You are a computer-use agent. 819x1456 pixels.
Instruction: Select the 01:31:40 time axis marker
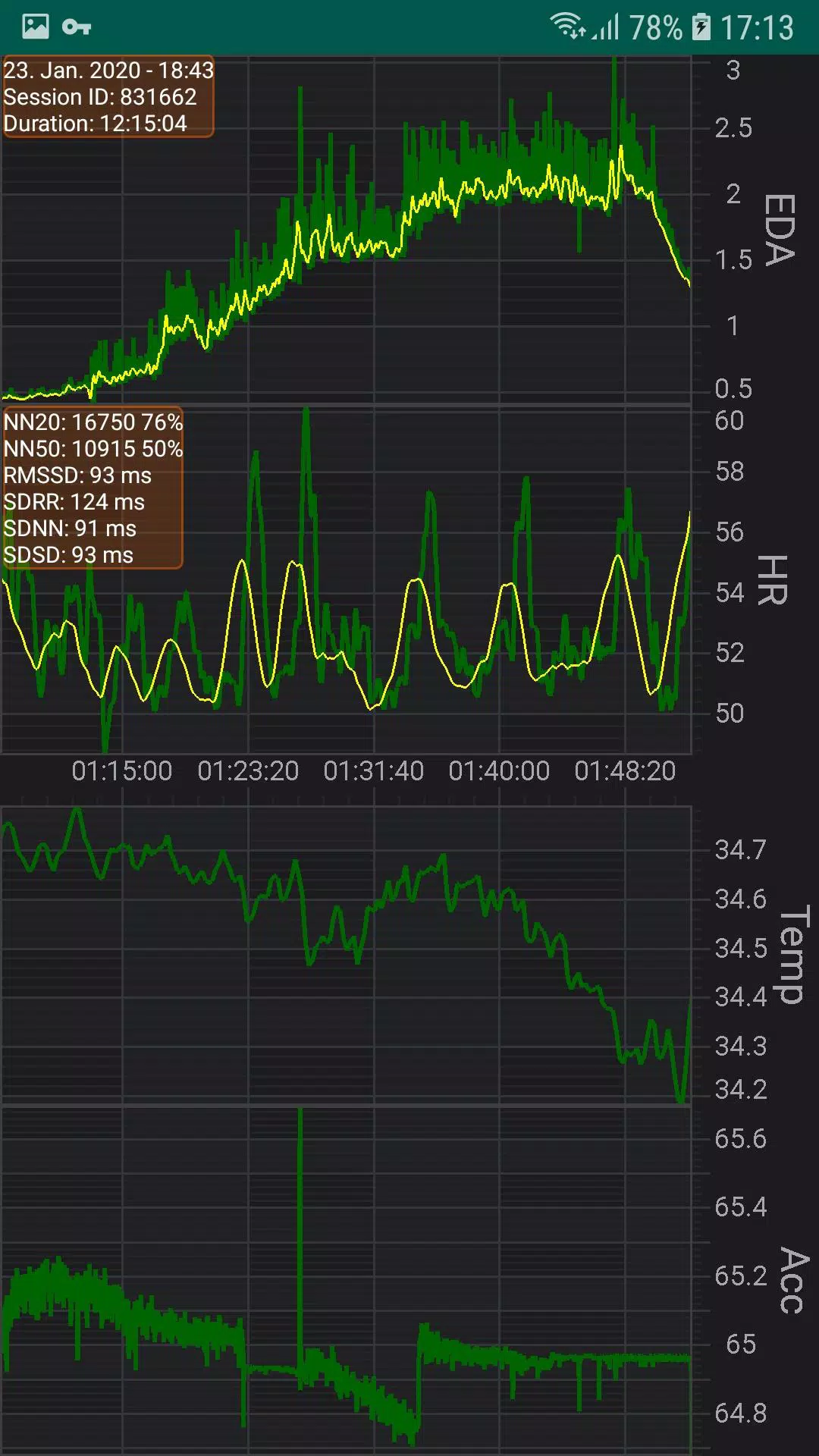pos(374,771)
